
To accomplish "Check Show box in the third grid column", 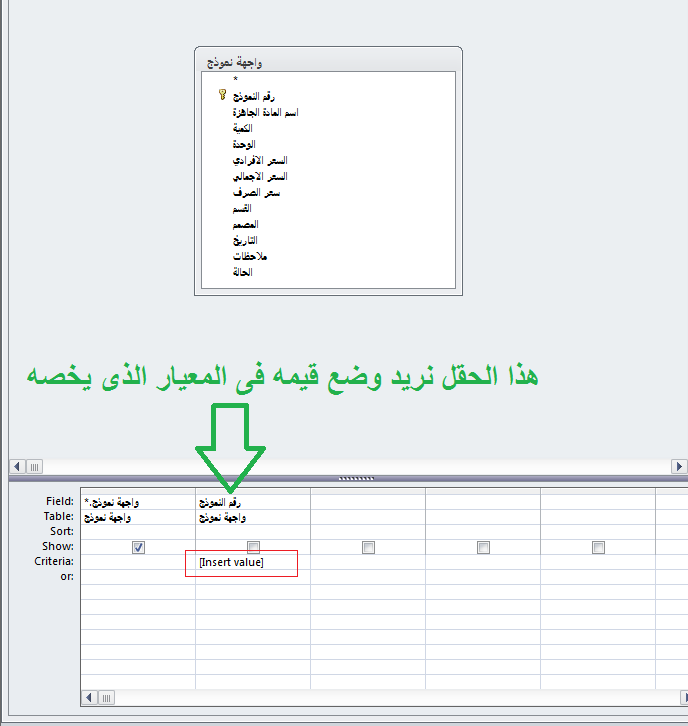I will (x=369, y=547).
